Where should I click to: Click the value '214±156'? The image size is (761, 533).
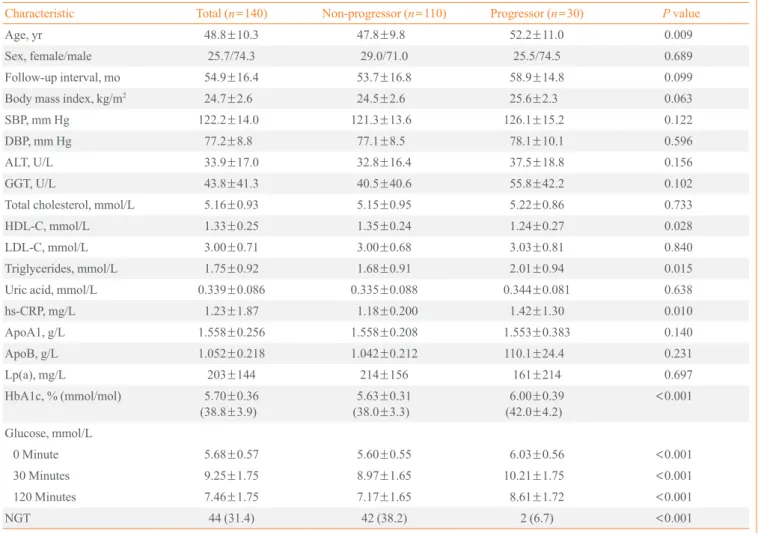[384, 375]
